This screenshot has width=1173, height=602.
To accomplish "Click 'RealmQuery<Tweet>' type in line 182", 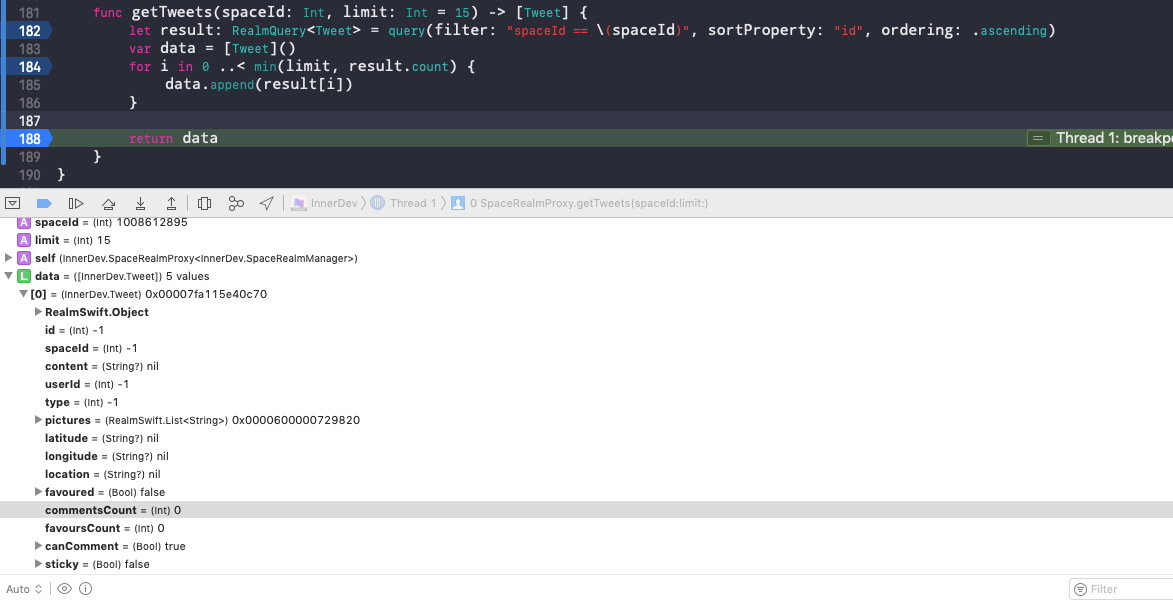I will [x=296, y=31].
